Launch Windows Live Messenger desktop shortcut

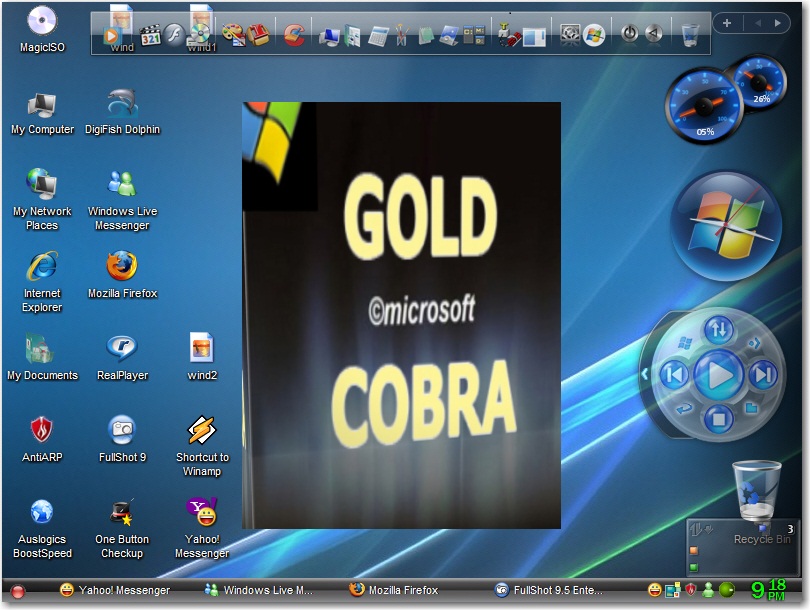pos(122,200)
